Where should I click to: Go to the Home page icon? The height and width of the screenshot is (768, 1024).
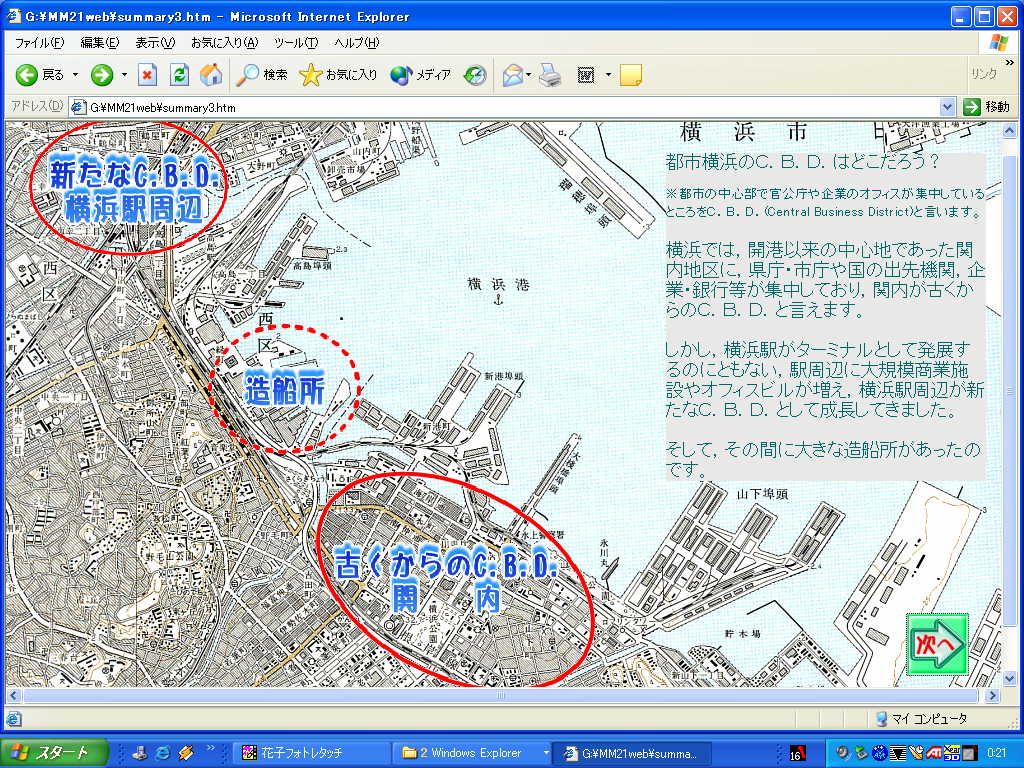[210, 75]
